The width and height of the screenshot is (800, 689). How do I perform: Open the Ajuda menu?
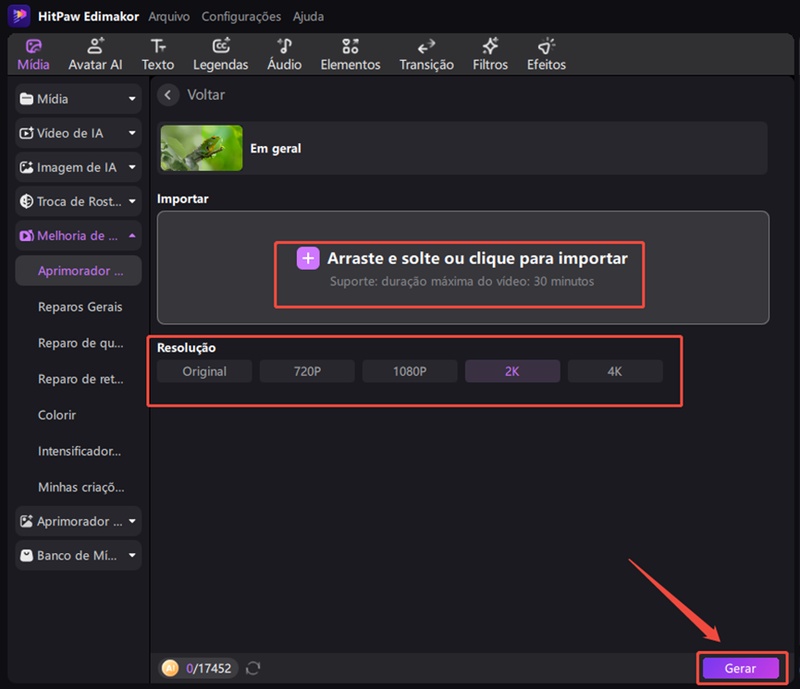308,16
